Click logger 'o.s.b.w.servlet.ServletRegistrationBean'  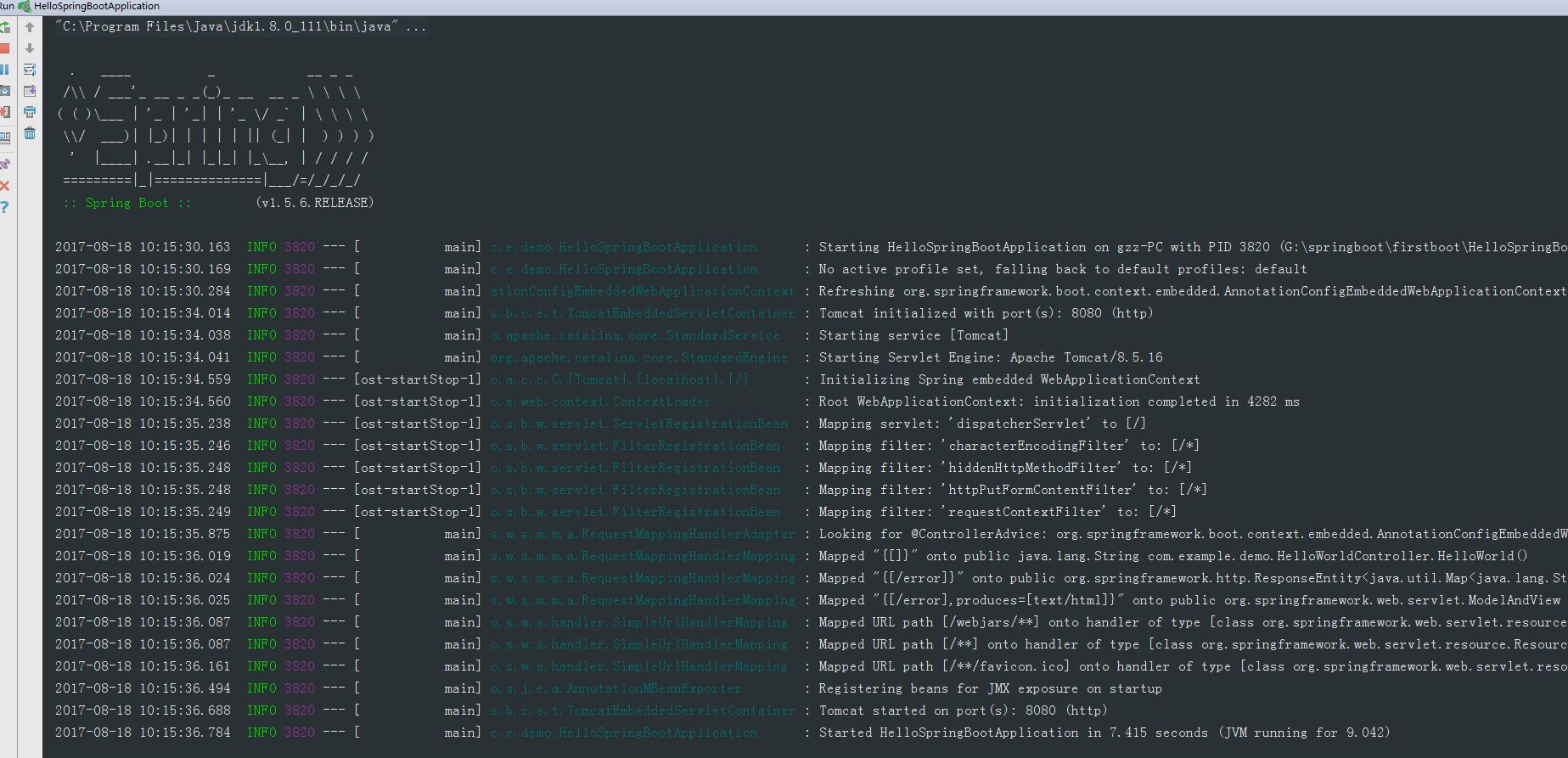tap(638, 424)
